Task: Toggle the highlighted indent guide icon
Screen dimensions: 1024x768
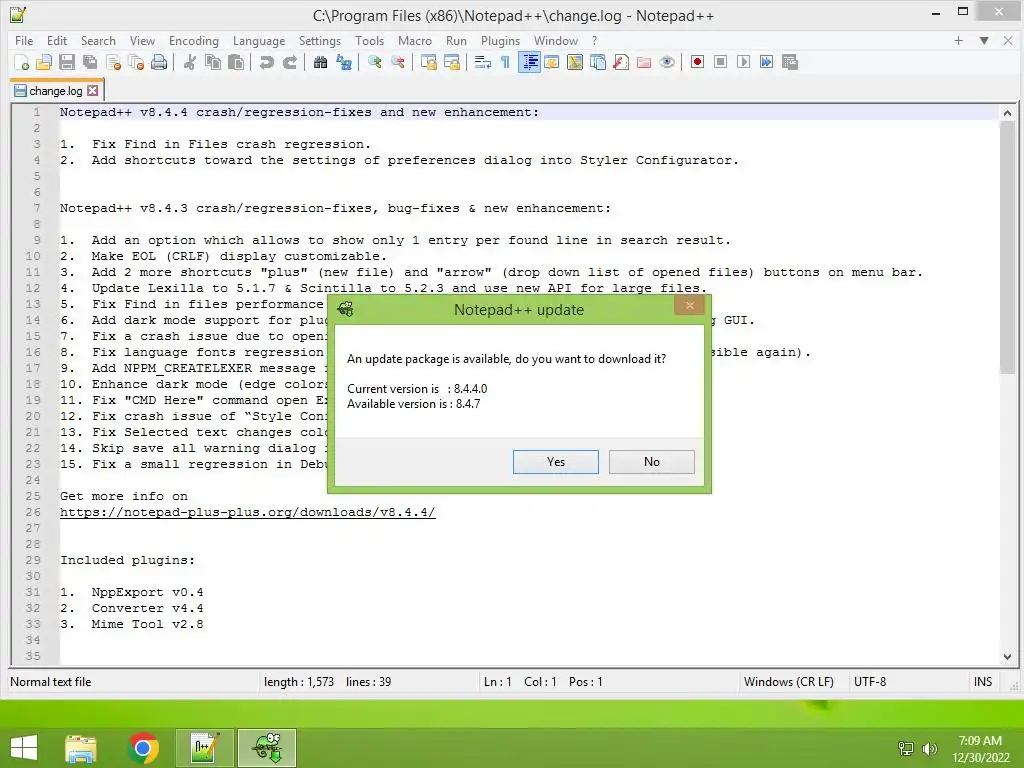Action: pyautogui.click(x=529, y=62)
